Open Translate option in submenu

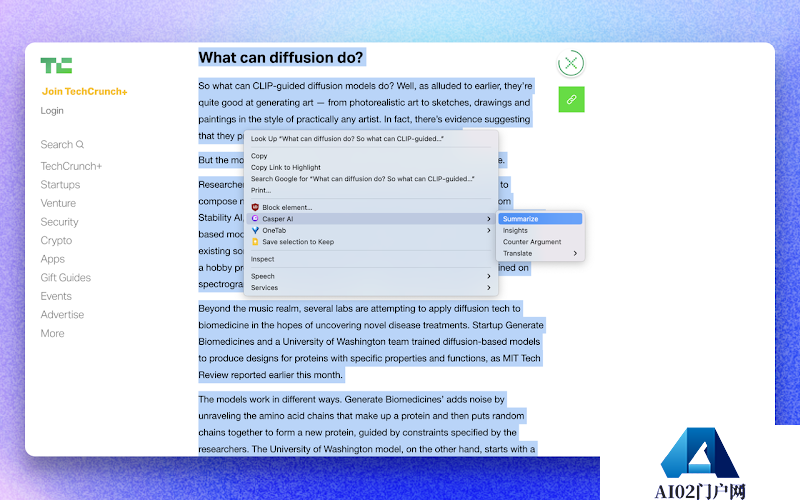540,253
